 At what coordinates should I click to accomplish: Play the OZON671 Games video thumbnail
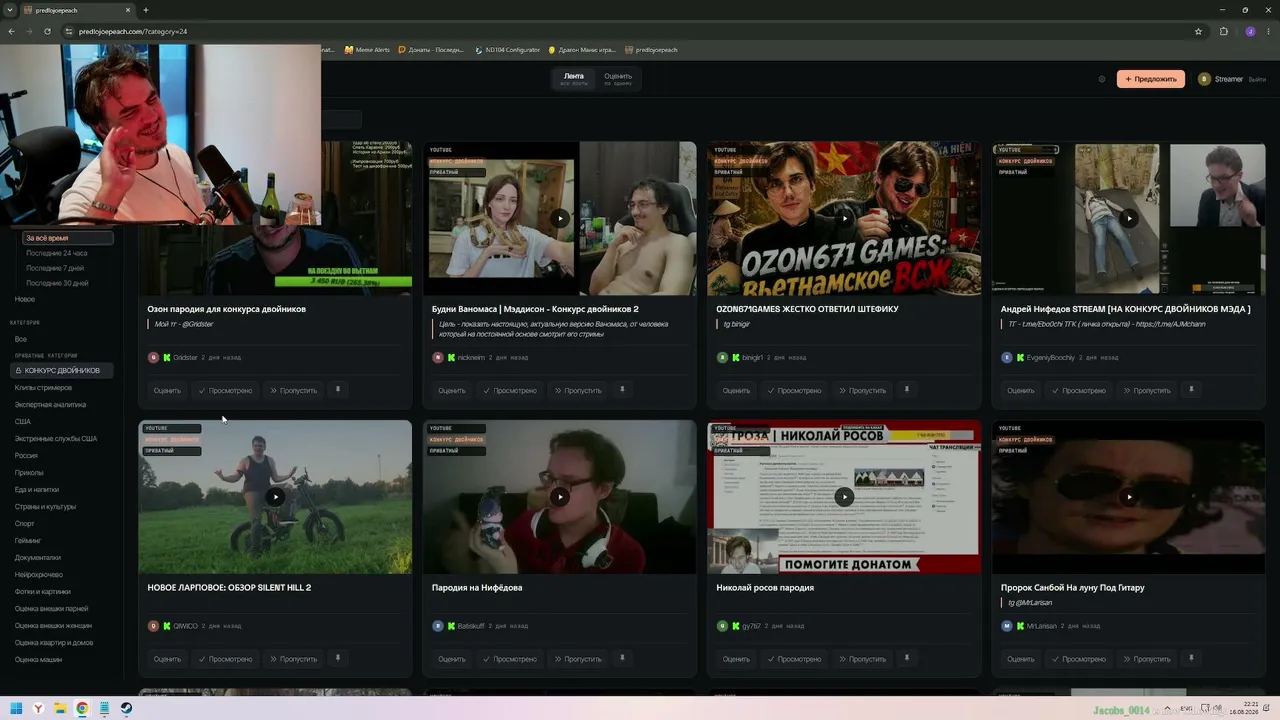(844, 218)
